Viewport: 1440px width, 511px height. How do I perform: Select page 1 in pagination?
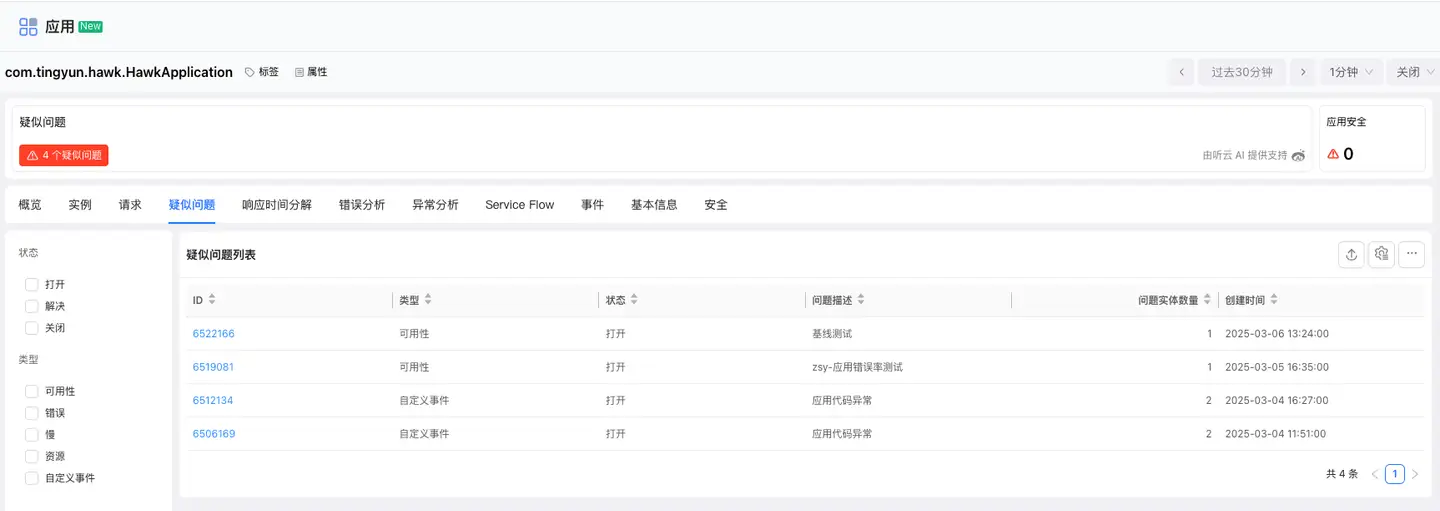click(1394, 474)
